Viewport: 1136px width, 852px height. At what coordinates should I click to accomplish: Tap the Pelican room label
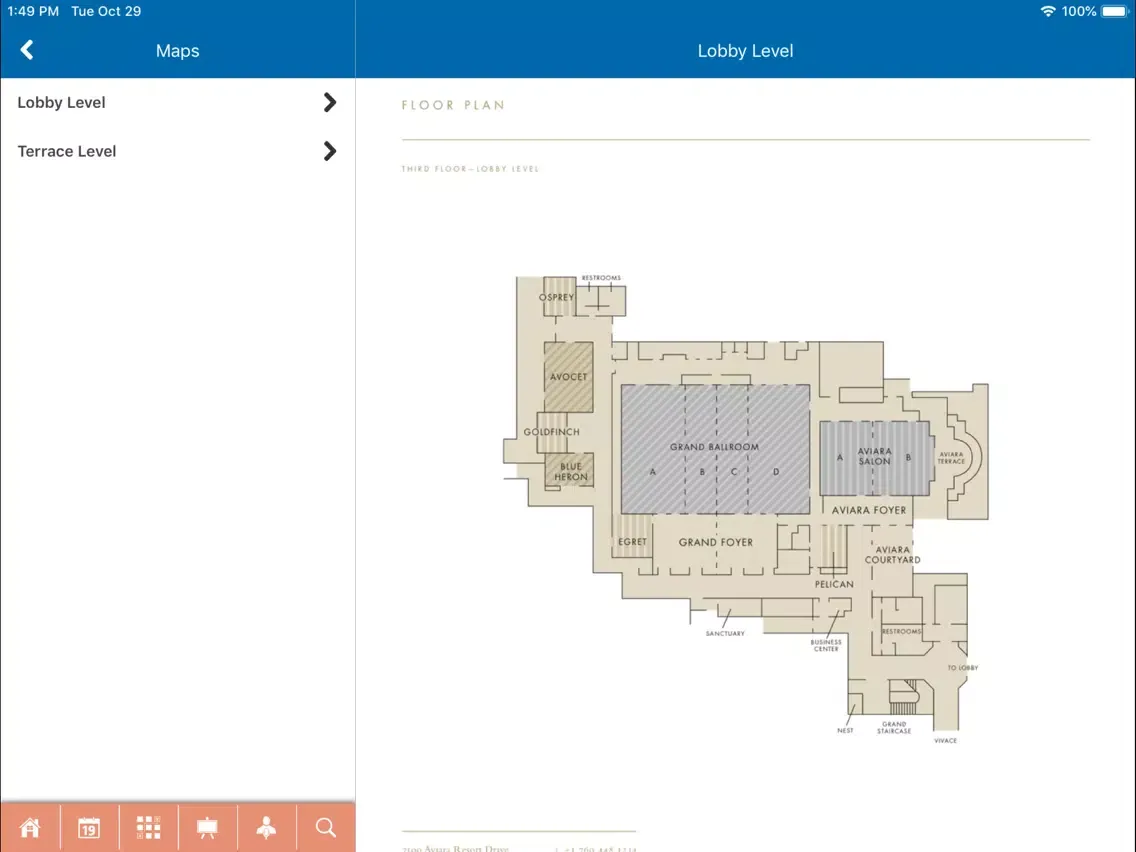(x=834, y=584)
